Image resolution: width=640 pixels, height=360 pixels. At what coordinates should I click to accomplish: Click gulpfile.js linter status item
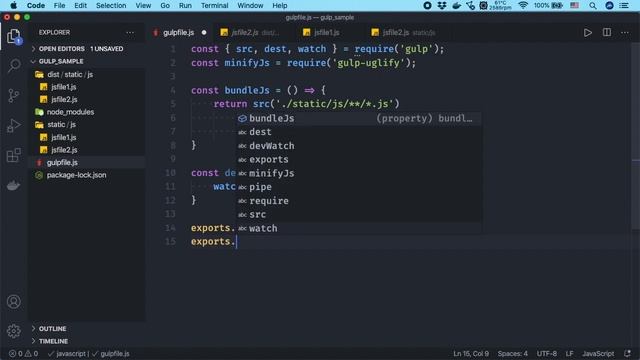click(111, 354)
